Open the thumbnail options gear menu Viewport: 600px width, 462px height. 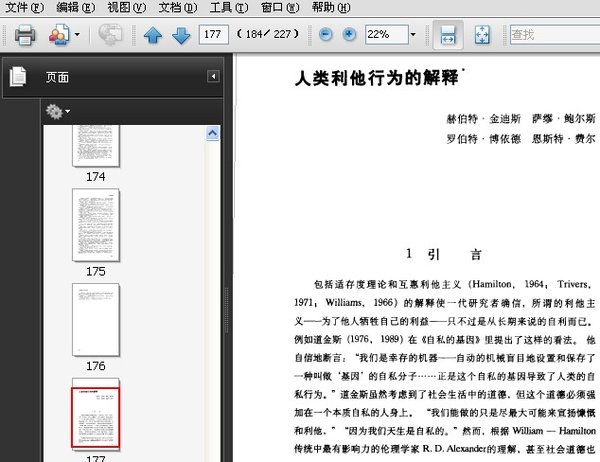pos(57,111)
